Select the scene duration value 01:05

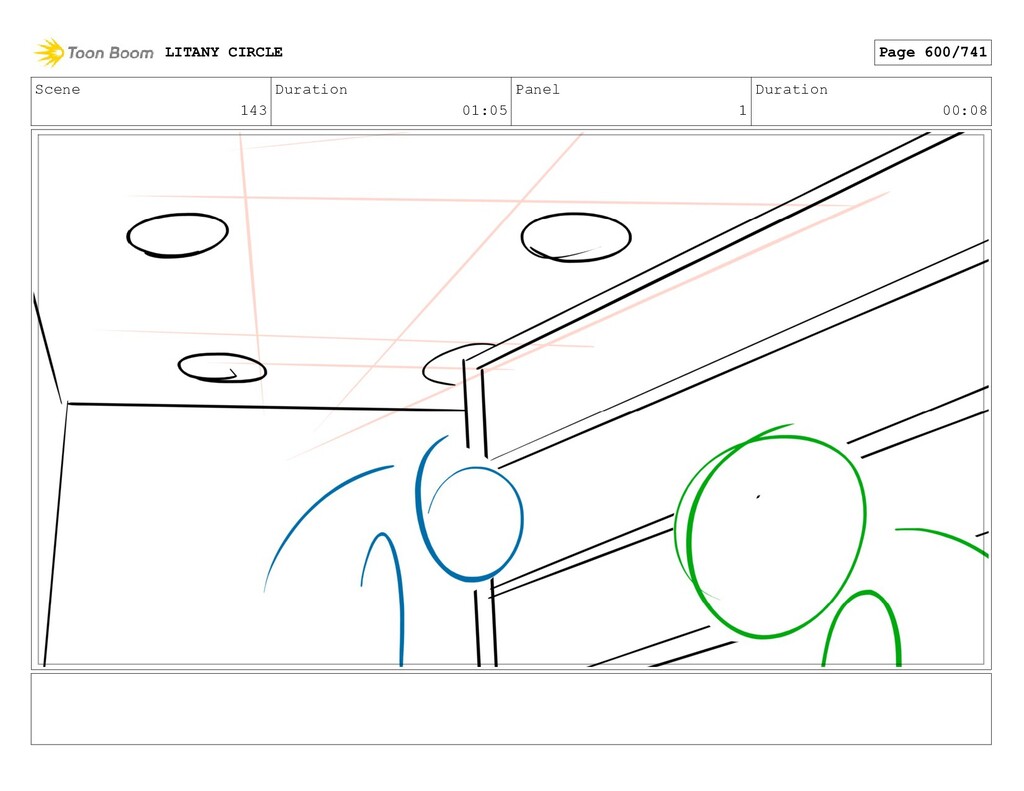pyautogui.click(x=485, y=110)
